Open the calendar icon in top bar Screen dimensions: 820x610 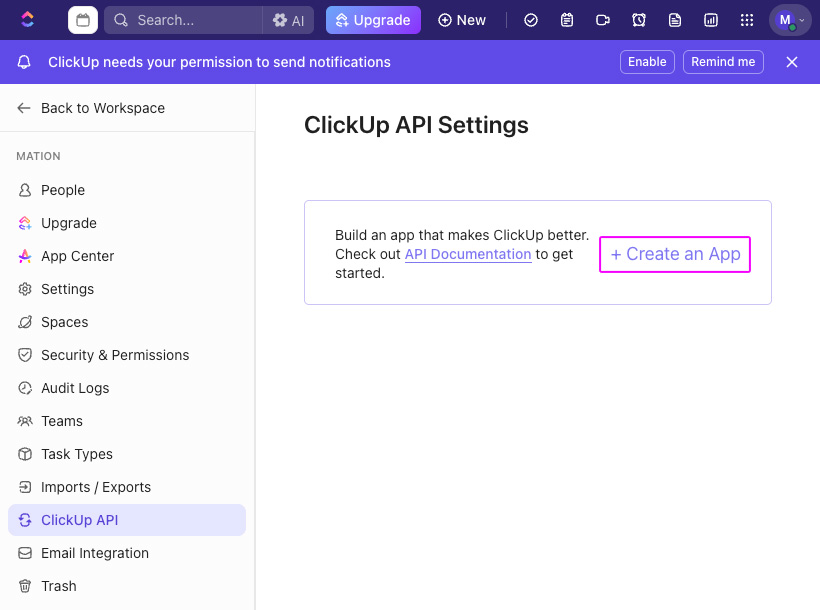83,20
